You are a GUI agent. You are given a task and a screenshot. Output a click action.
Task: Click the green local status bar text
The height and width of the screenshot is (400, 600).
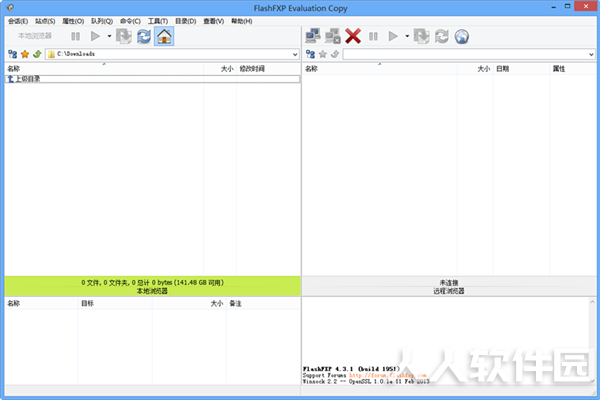152,282
